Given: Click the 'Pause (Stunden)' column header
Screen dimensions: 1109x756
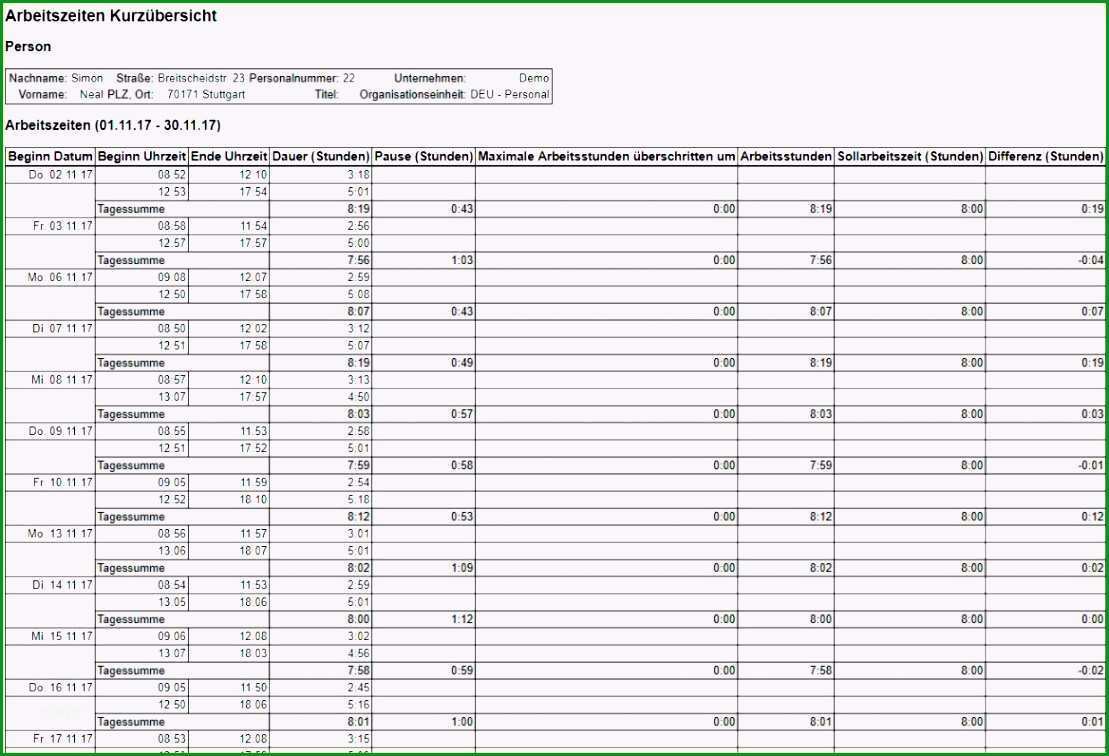Looking at the screenshot, I should pos(424,156).
